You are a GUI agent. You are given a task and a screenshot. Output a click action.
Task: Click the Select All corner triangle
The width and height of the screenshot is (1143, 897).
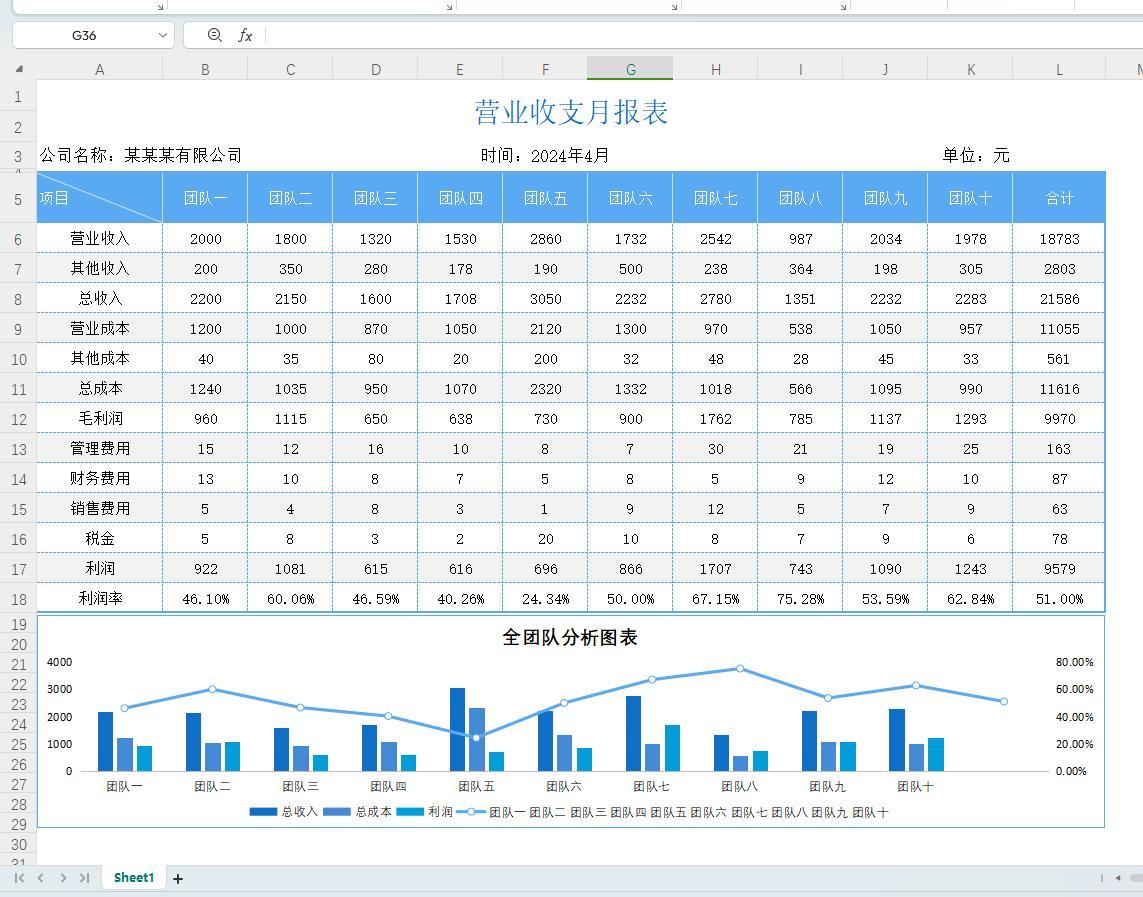click(19, 69)
